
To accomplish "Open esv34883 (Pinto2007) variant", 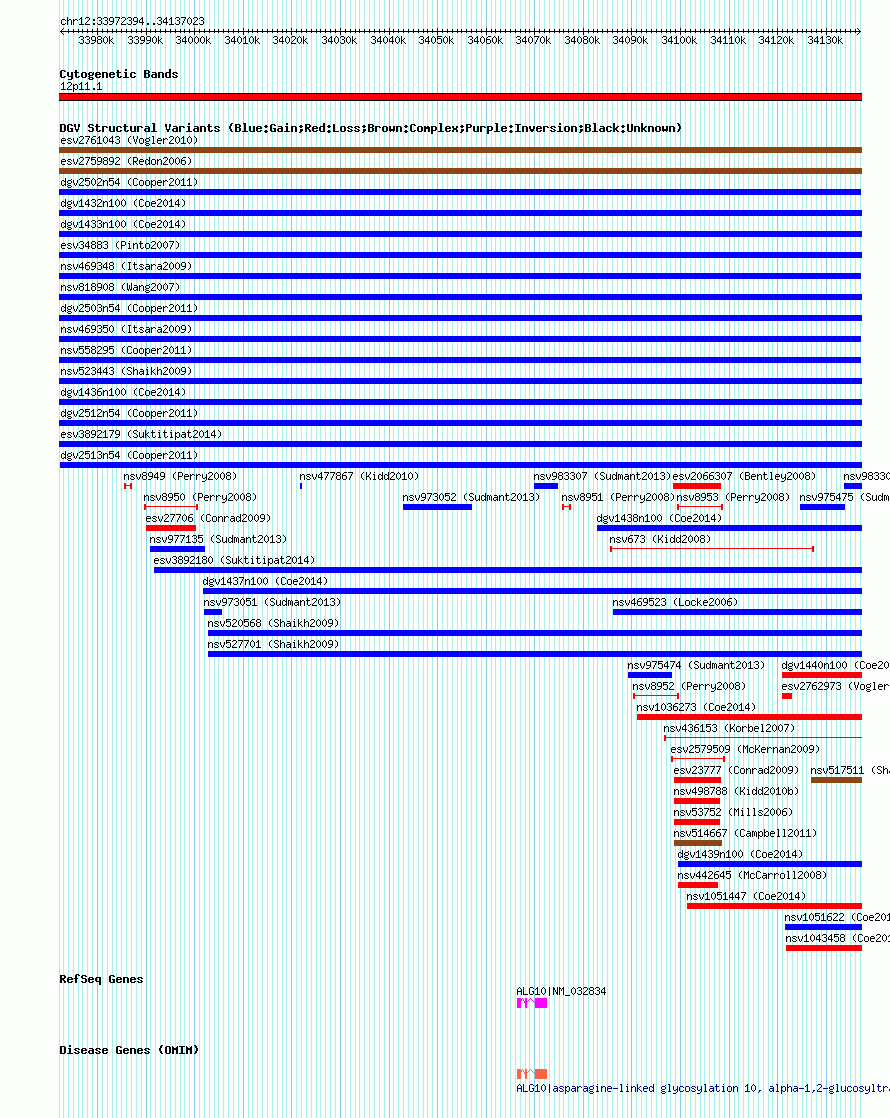I will (x=120, y=245).
